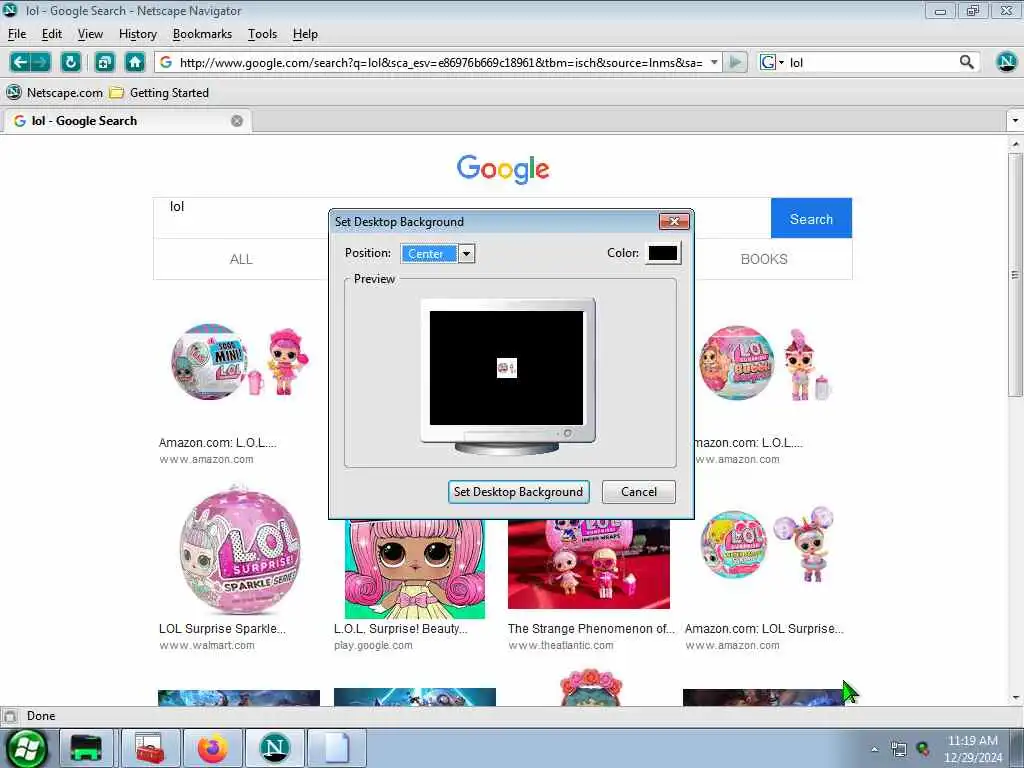Open the blank document taskbar icon
Image resolution: width=1024 pixels, height=768 pixels.
336,748
